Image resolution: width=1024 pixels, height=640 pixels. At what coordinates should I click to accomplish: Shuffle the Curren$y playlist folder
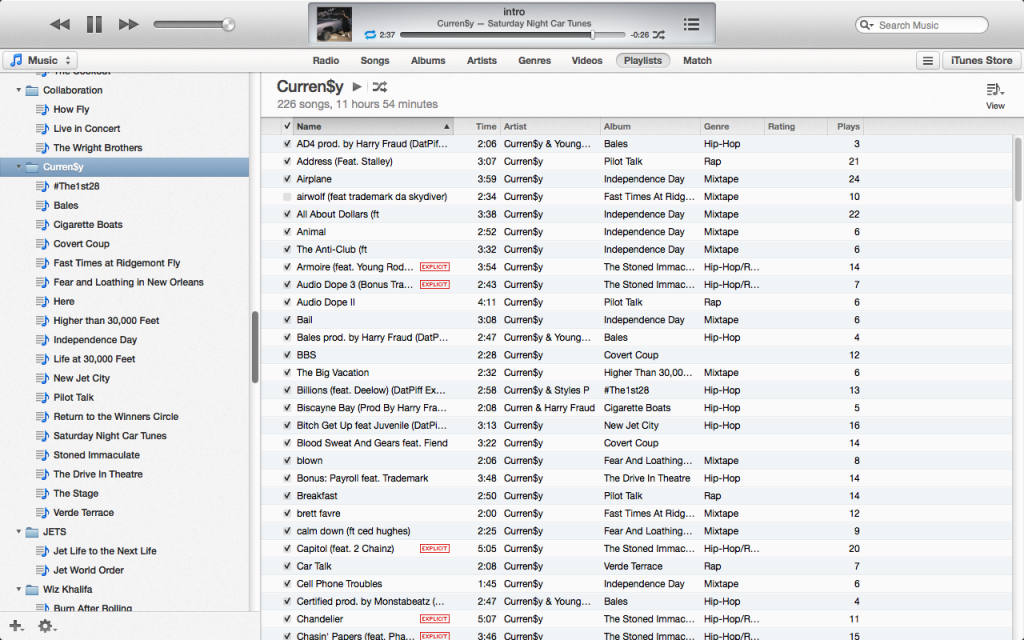pos(380,87)
